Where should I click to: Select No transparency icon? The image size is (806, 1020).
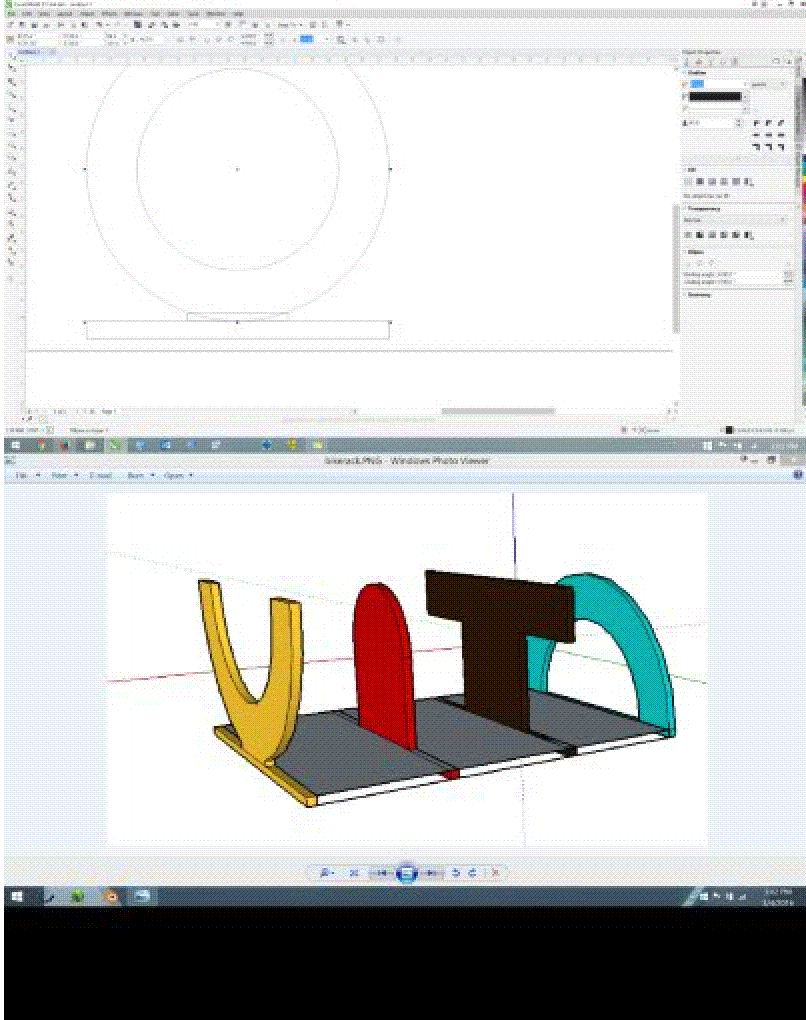pyautogui.click(x=688, y=235)
